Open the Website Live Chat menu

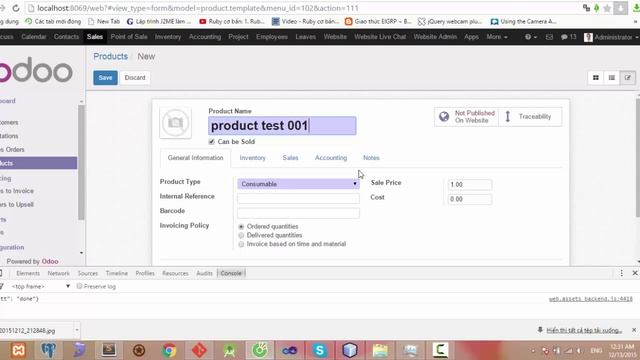(x=380, y=37)
